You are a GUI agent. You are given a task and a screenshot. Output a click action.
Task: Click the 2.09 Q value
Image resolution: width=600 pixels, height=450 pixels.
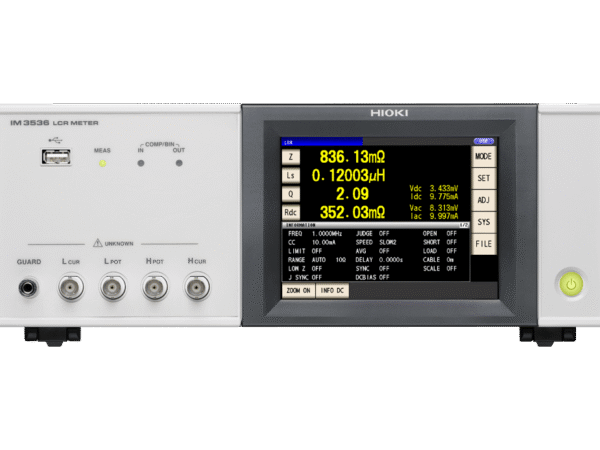click(352, 194)
